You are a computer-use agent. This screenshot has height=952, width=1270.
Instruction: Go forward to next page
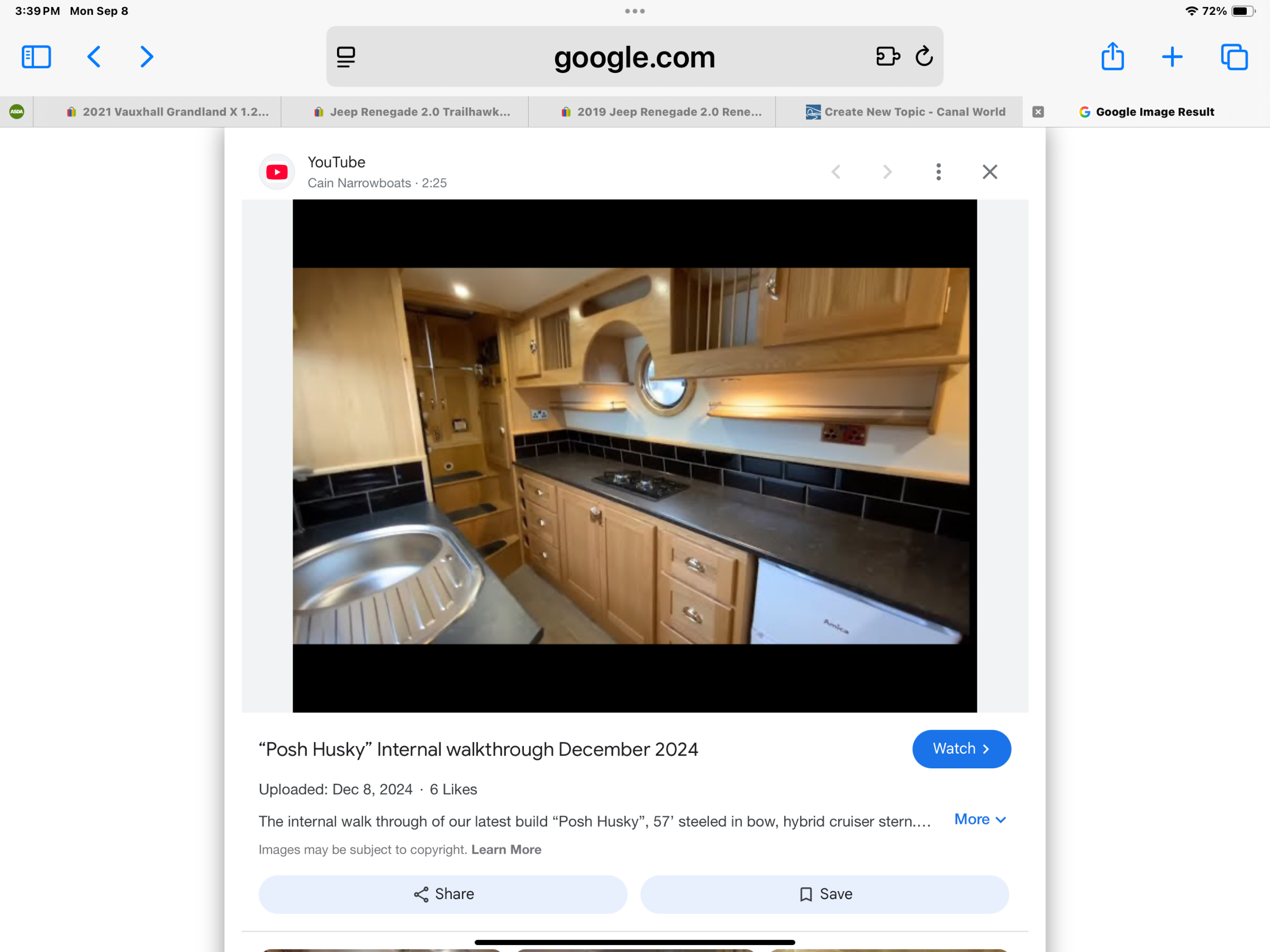tap(147, 57)
